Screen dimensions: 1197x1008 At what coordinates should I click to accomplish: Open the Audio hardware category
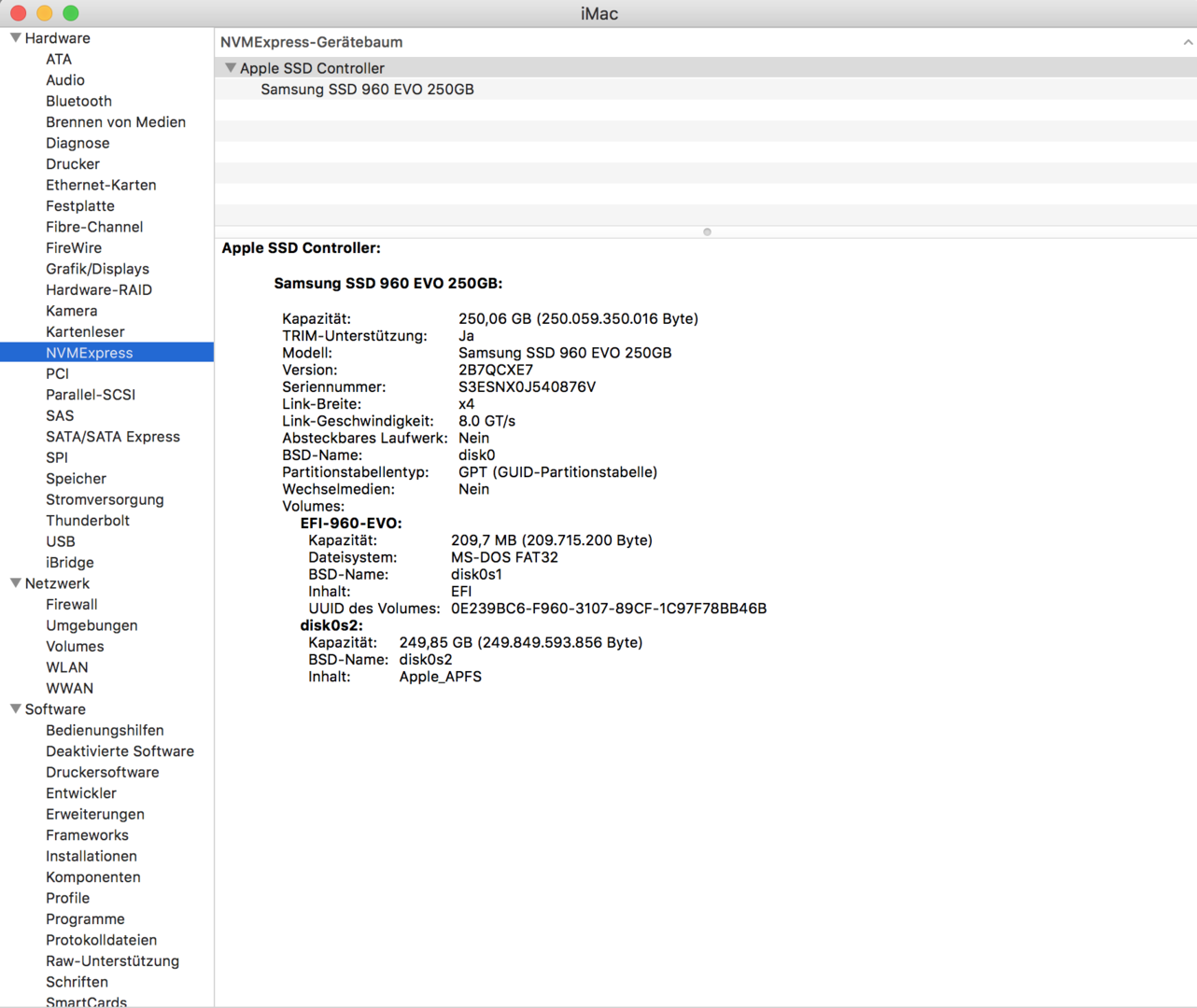[x=65, y=80]
